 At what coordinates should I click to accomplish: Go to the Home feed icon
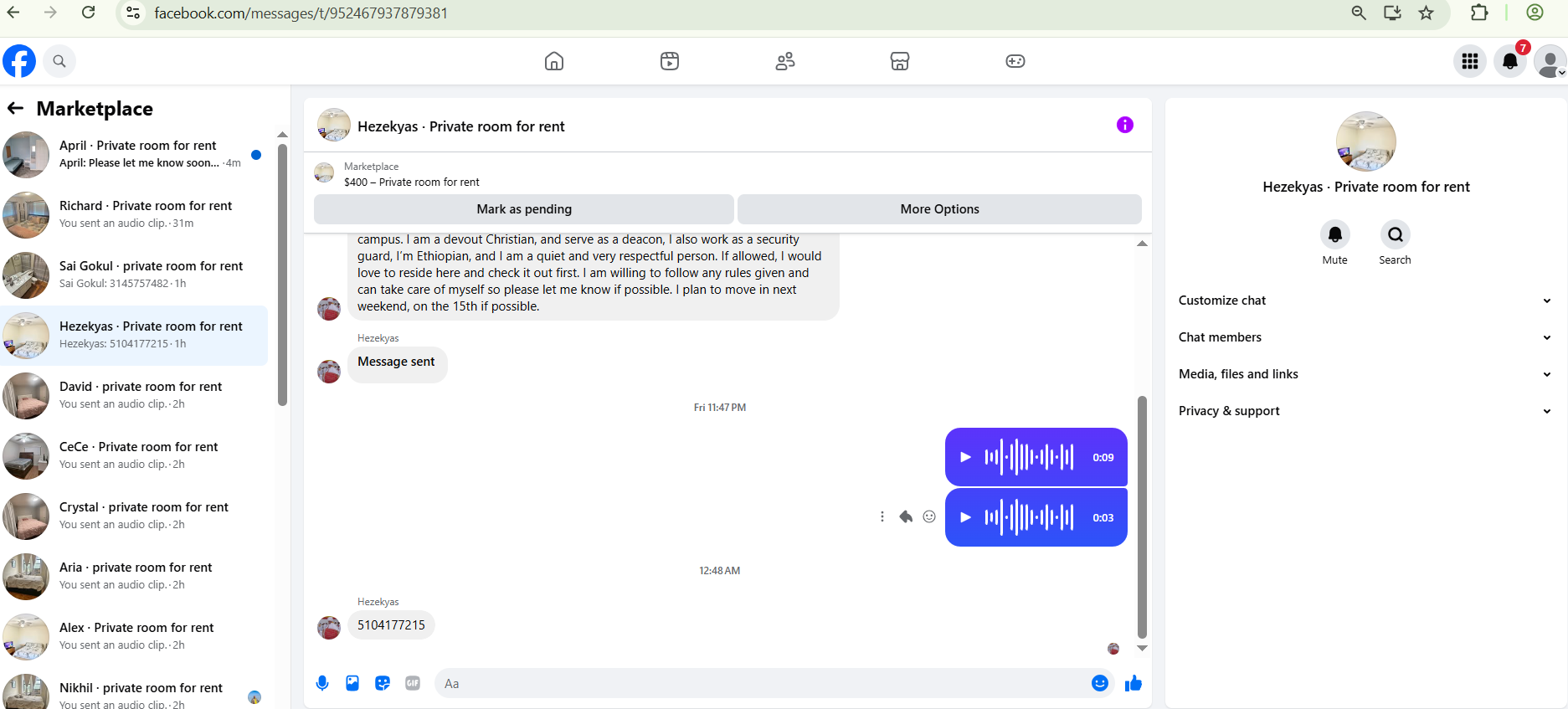coord(554,61)
